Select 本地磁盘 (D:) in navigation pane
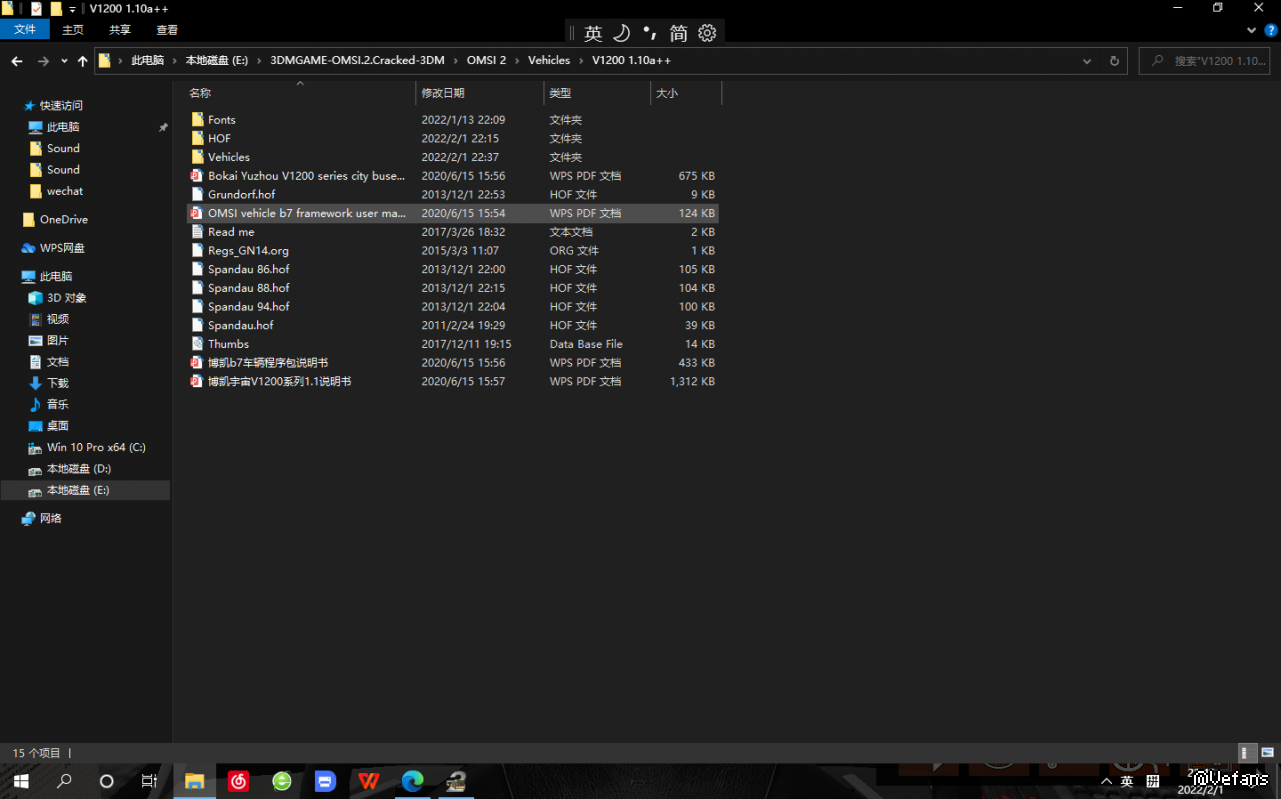This screenshot has height=799, width=1281. (x=70, y=469)
